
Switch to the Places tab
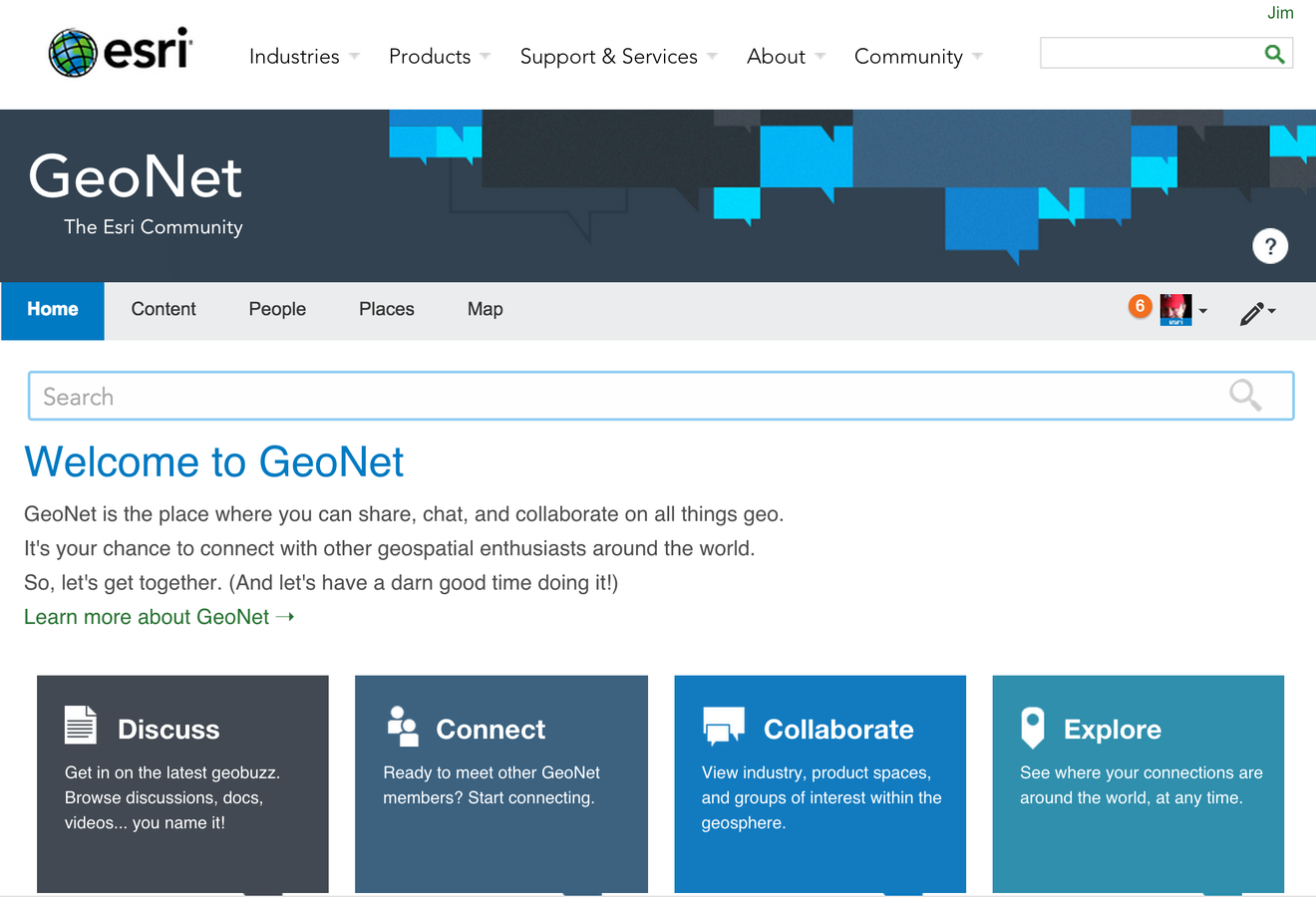coord(387,310)
